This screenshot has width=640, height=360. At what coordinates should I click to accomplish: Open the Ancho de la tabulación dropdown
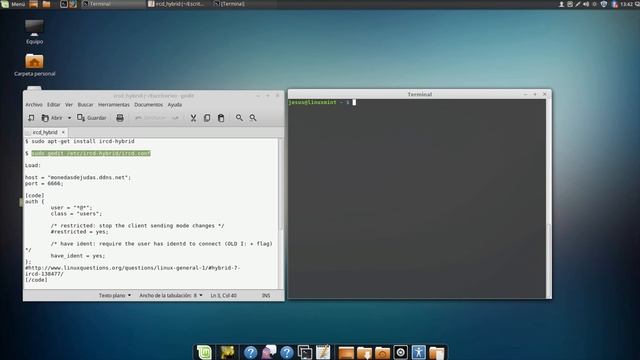(x=171, y=295)
